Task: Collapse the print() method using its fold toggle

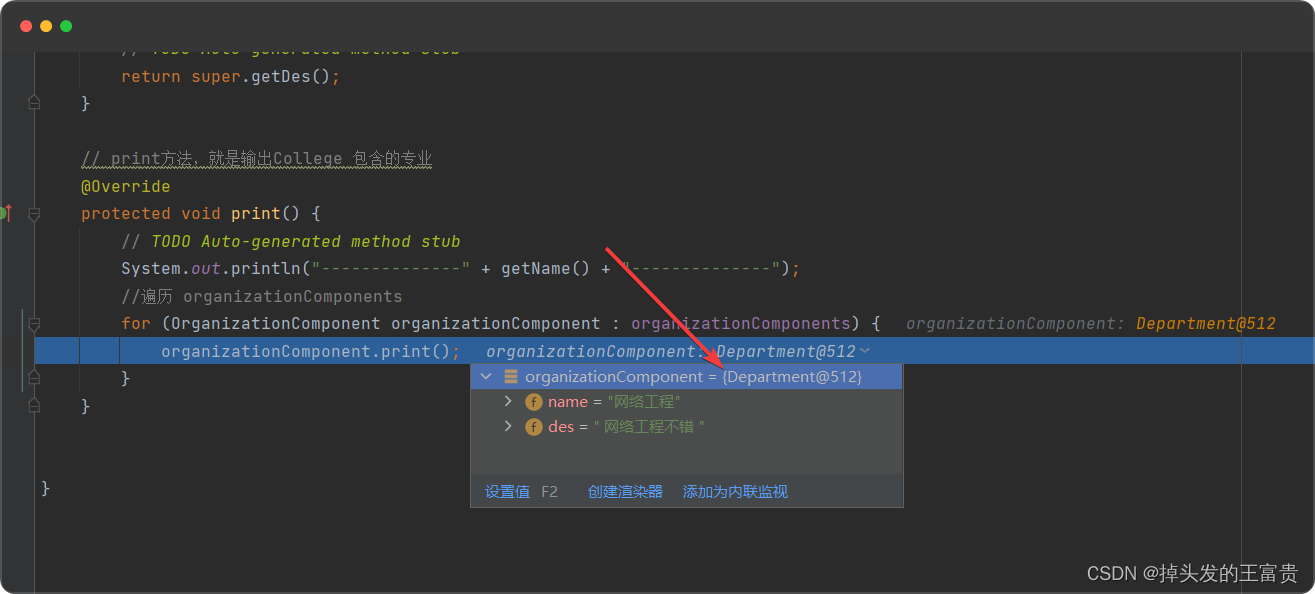Action: (x=34, y=213)
